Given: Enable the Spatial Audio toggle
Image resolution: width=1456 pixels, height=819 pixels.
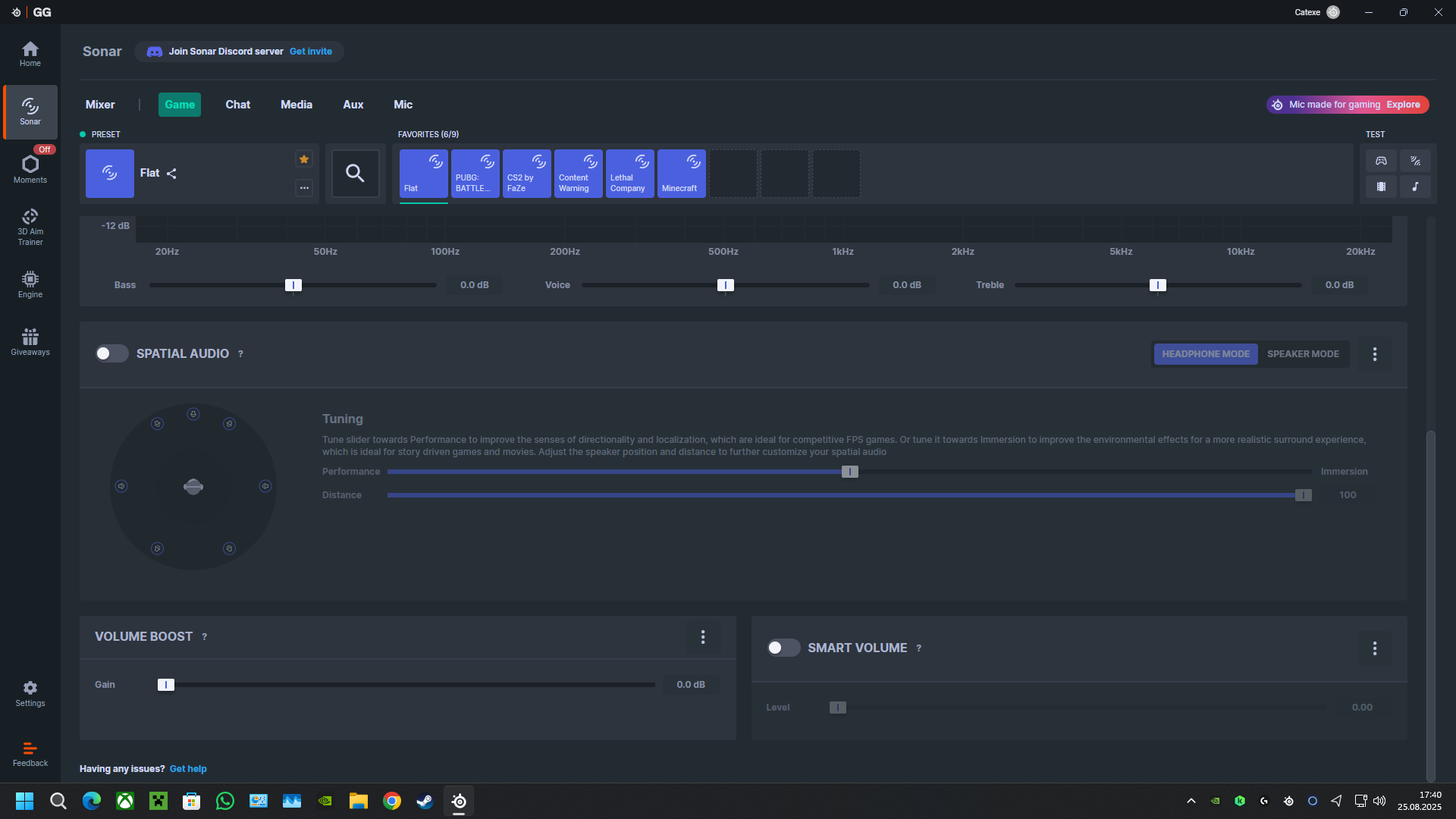Looking at the screenshot, I should point(111,353).
